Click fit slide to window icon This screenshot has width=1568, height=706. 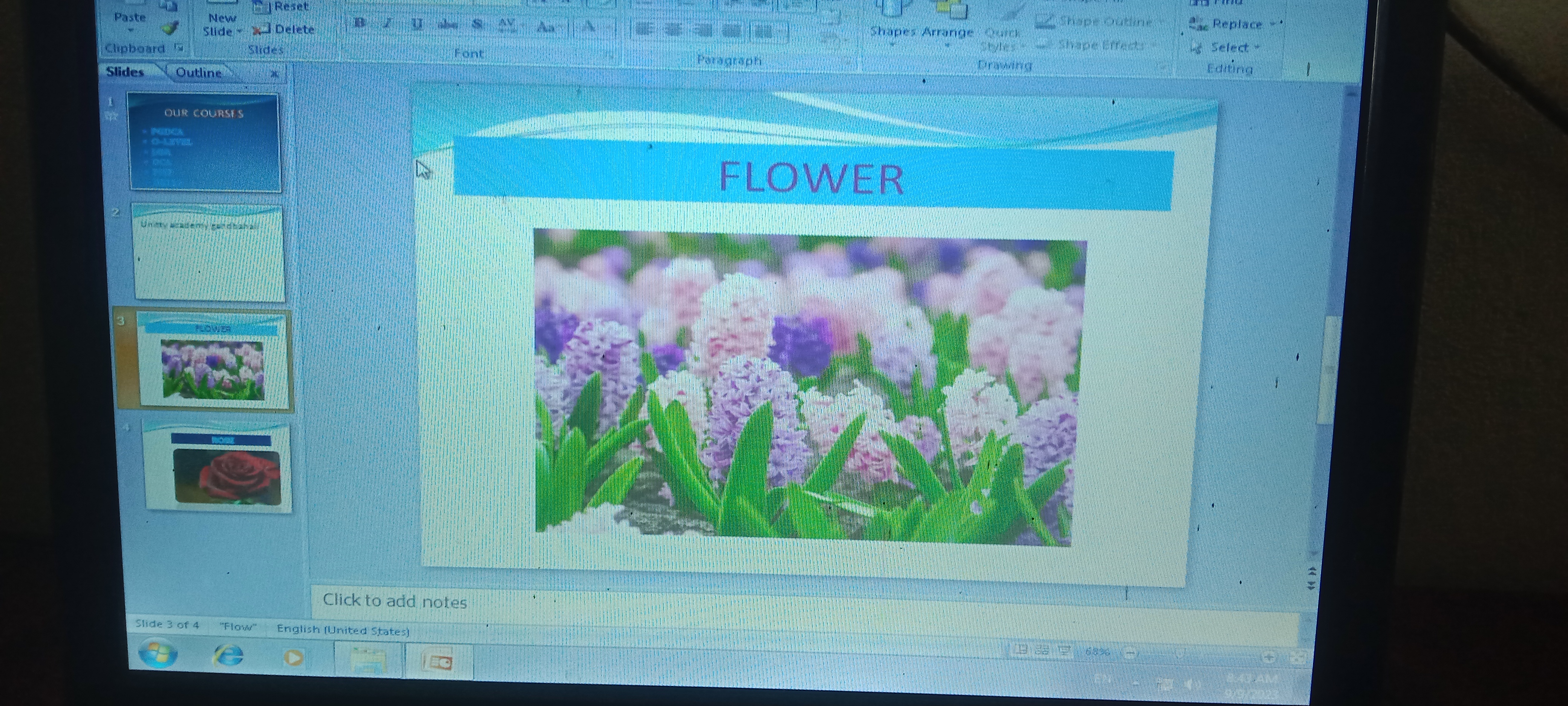[1297, 657]
